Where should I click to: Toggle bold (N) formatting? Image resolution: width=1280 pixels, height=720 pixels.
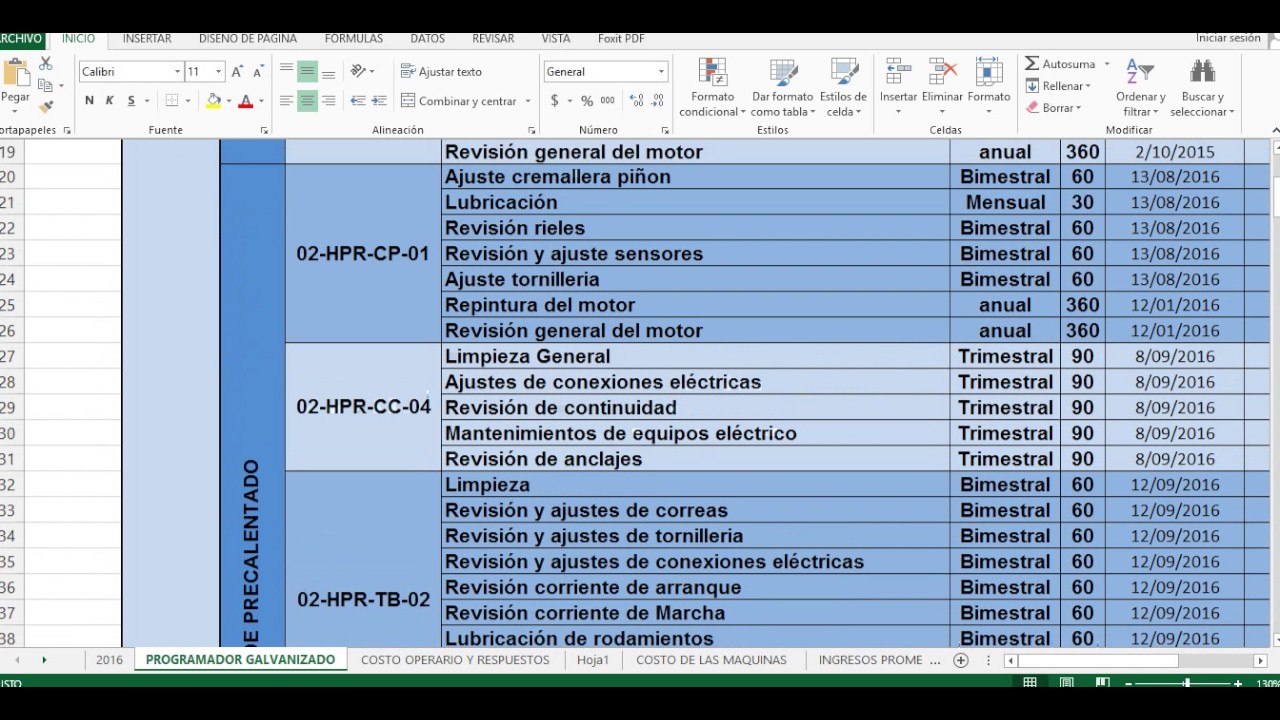coord(89,101)
